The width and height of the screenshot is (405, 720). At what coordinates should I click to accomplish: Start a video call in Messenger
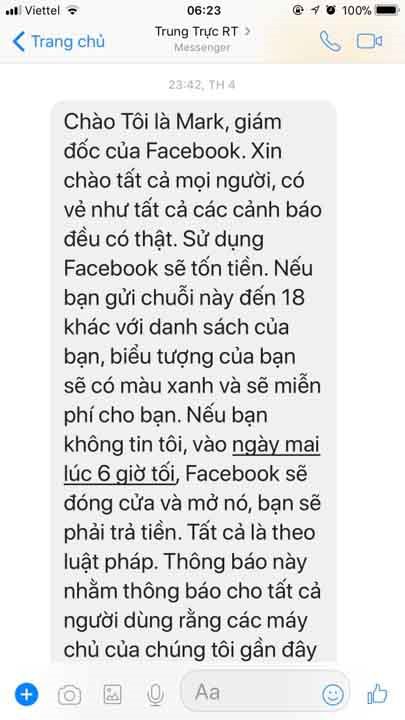click(x=369, y=41)
